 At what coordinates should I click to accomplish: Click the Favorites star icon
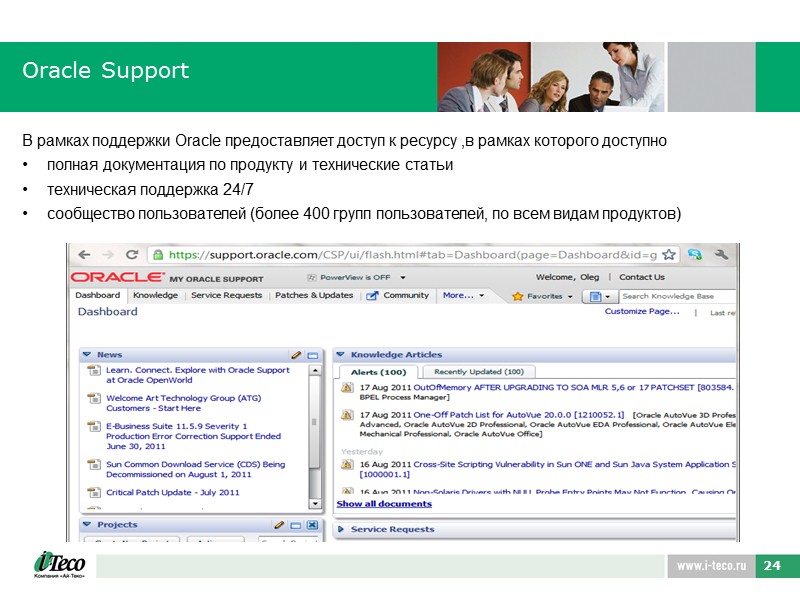pyautogui.click(x=517, y=296)
